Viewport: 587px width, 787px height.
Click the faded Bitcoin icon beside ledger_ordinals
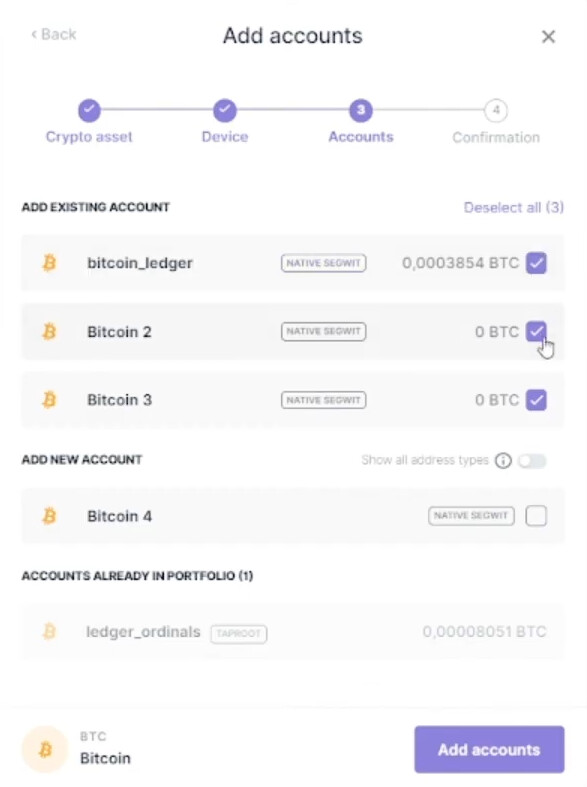pos(49,631)
